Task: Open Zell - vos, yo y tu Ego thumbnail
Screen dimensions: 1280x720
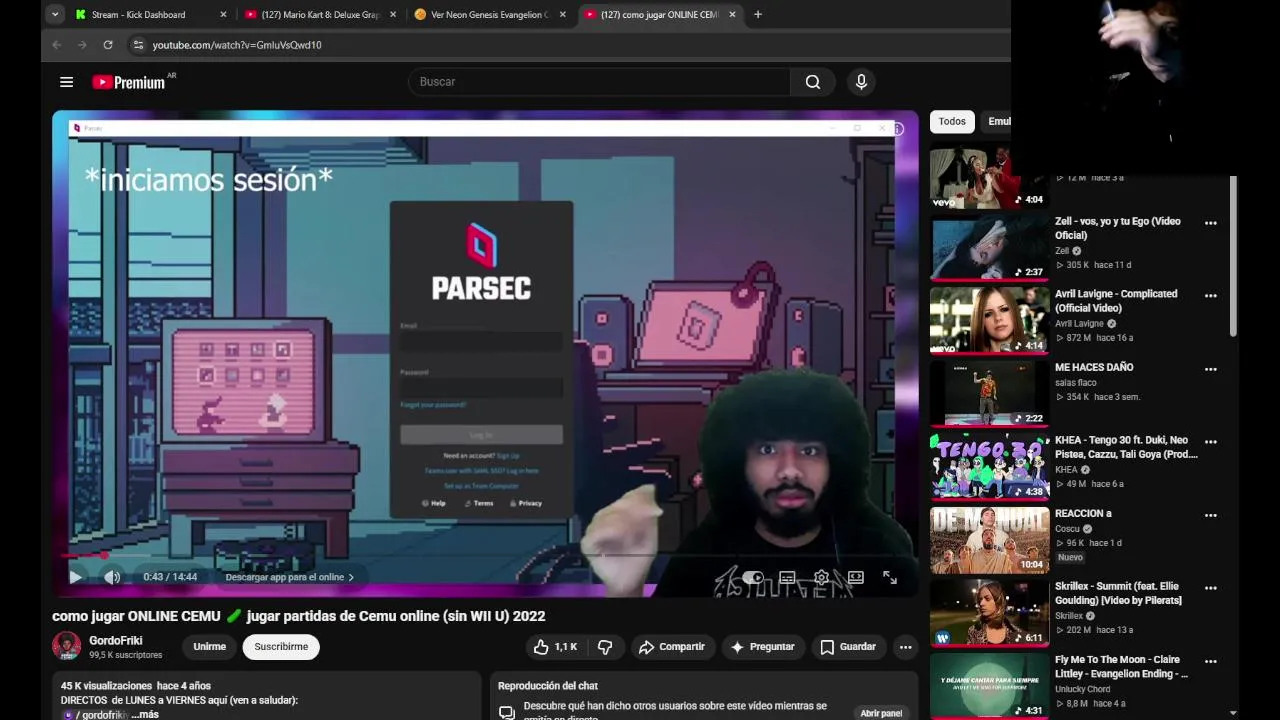Action: pos(989,247)
